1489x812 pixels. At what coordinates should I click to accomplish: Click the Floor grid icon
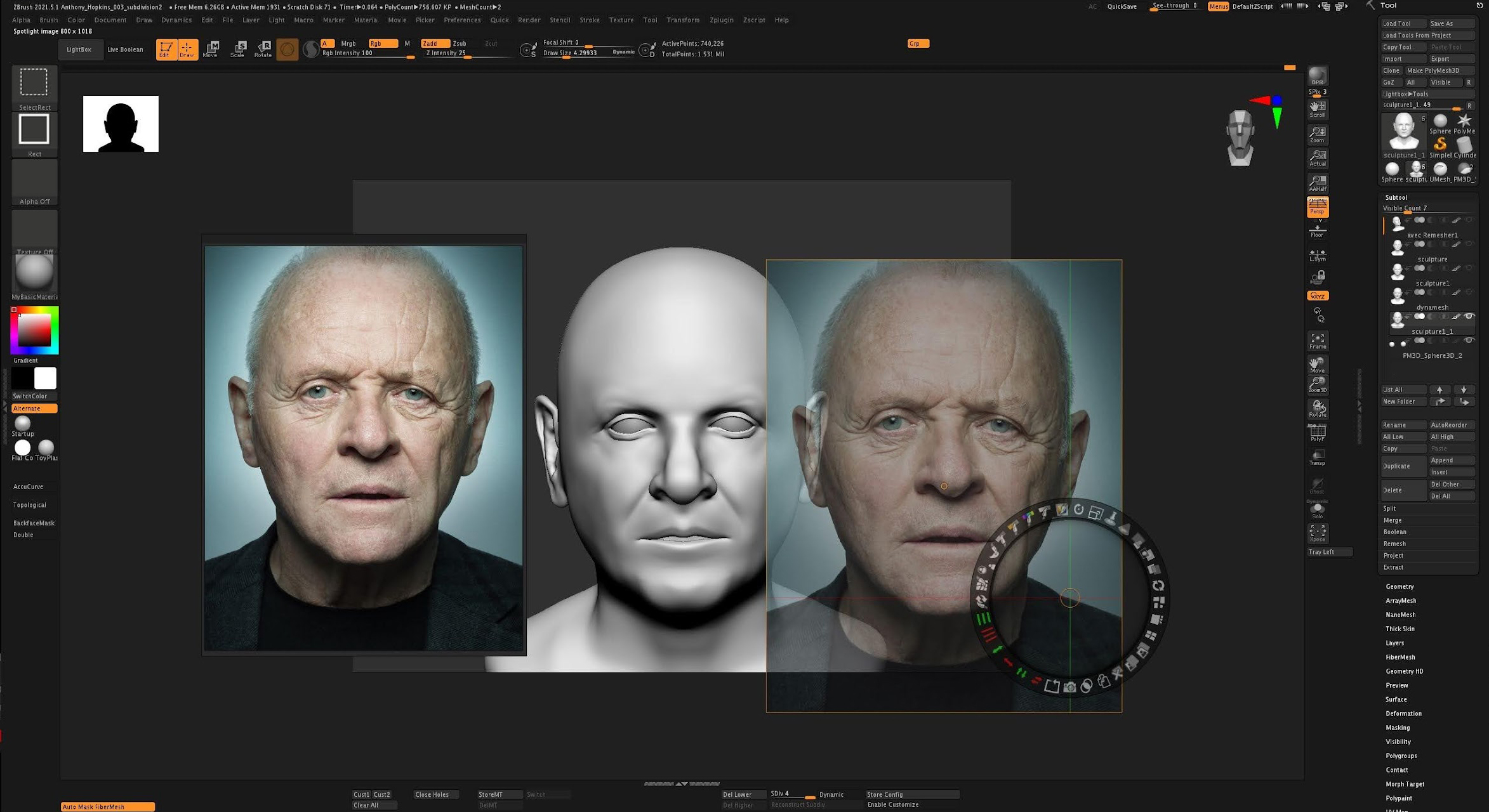click(1318, 231)
